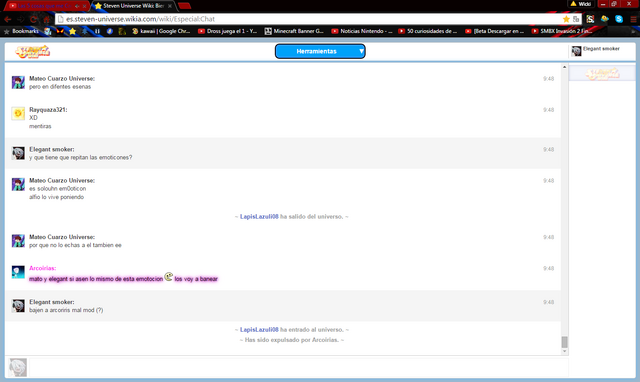Viewport: 640px width, 382px height.
Task: Go forward with the browser forward arrow
Action: (20, 19)
